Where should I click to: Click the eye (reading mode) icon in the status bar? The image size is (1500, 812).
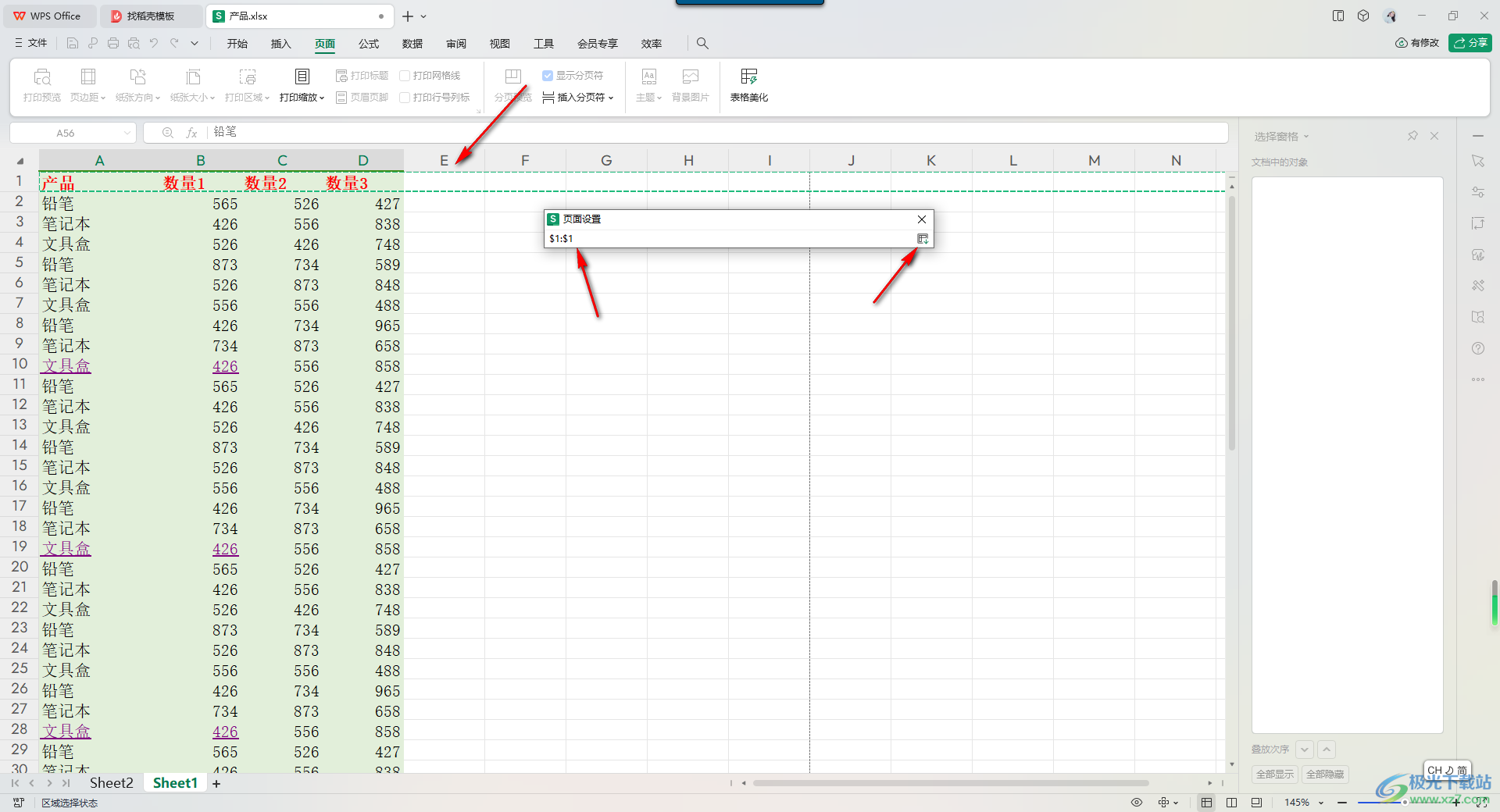pos(1137,802)
